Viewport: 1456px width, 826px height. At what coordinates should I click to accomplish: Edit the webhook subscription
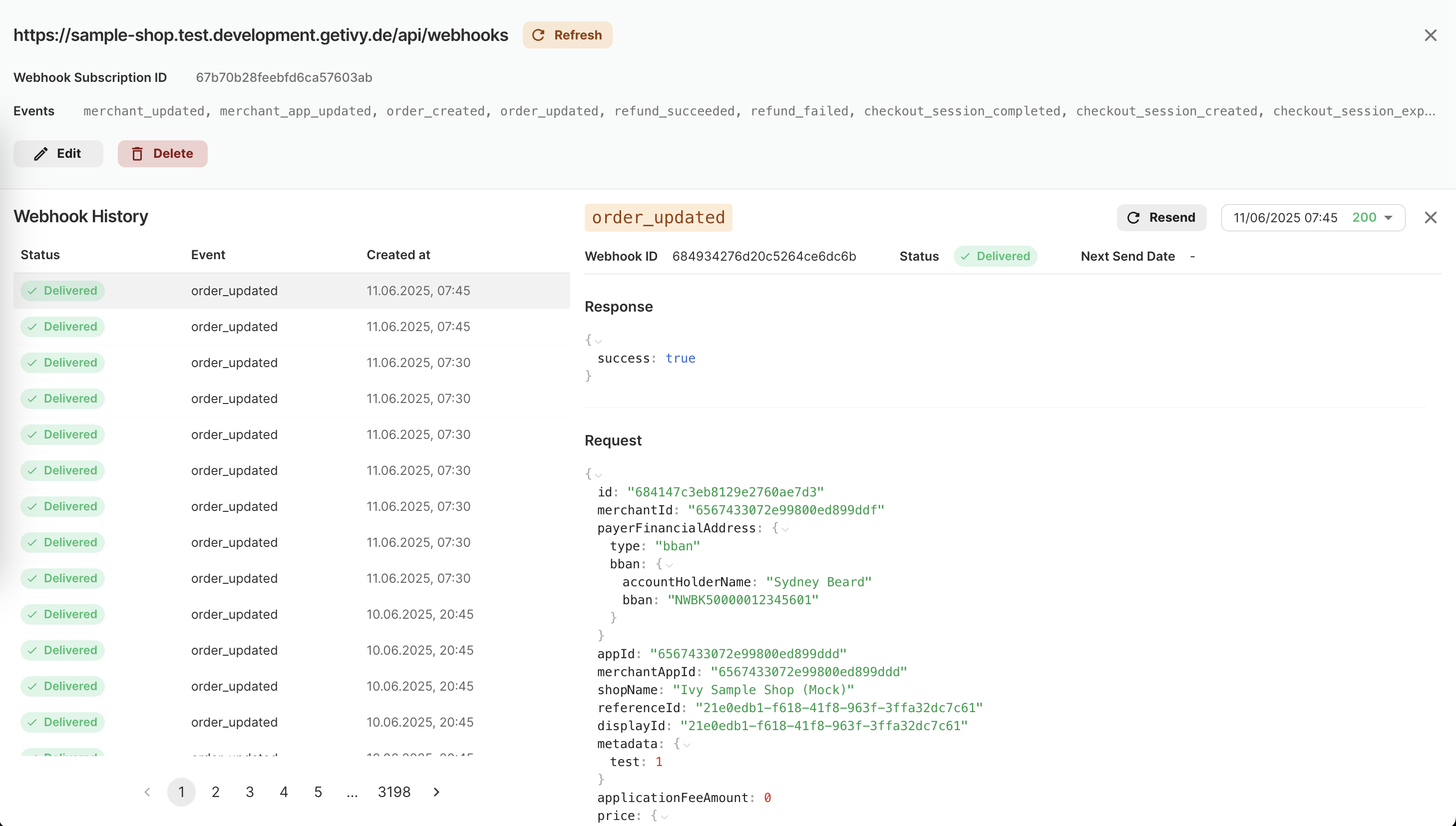[58, 154]
